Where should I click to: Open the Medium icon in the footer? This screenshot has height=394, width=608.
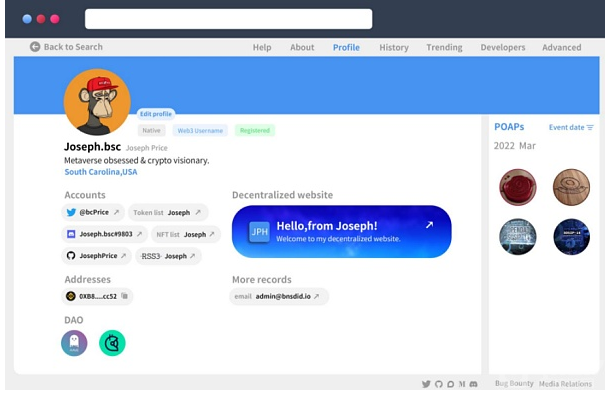(462, 384)
